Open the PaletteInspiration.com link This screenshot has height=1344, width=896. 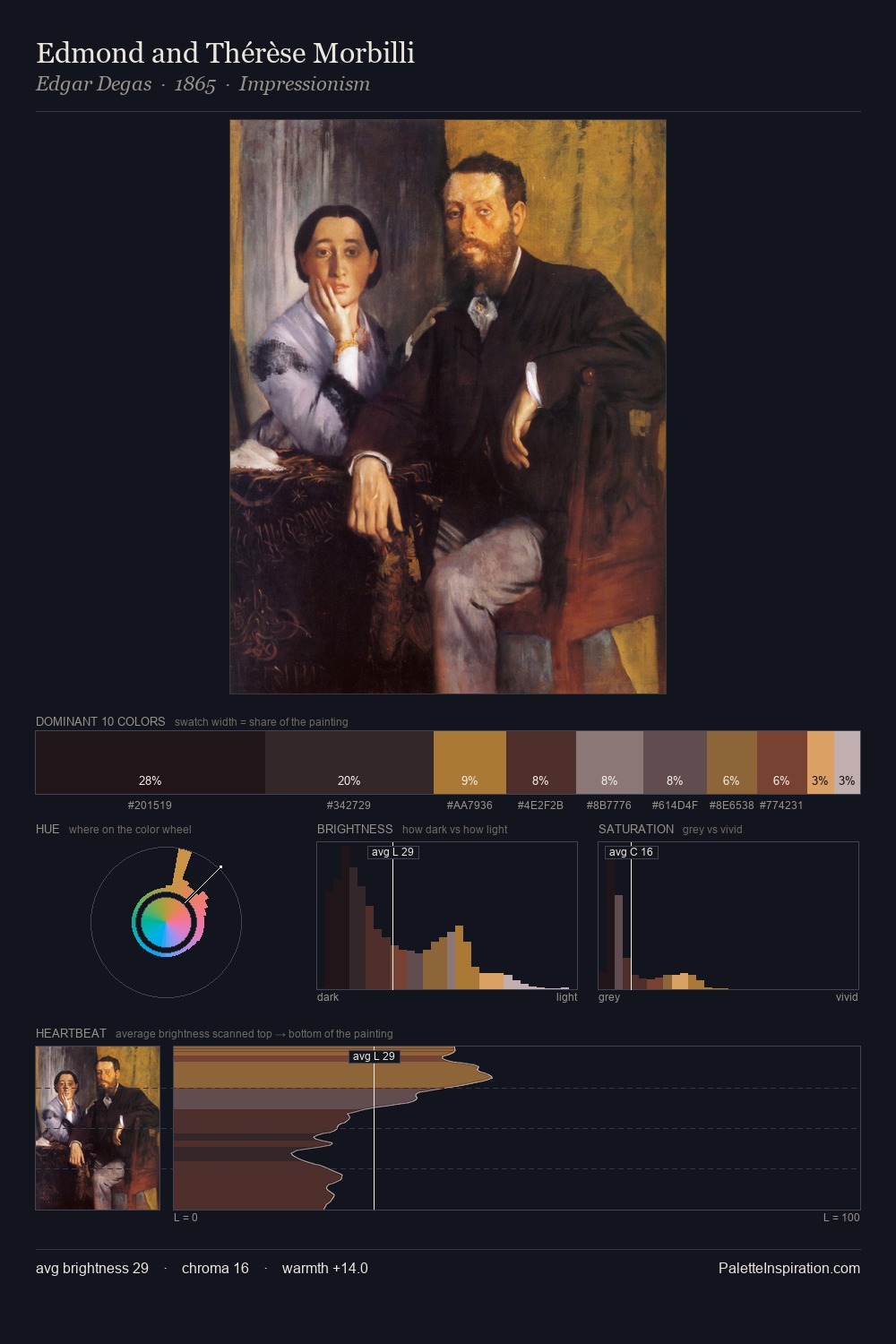pos(789,1269)
